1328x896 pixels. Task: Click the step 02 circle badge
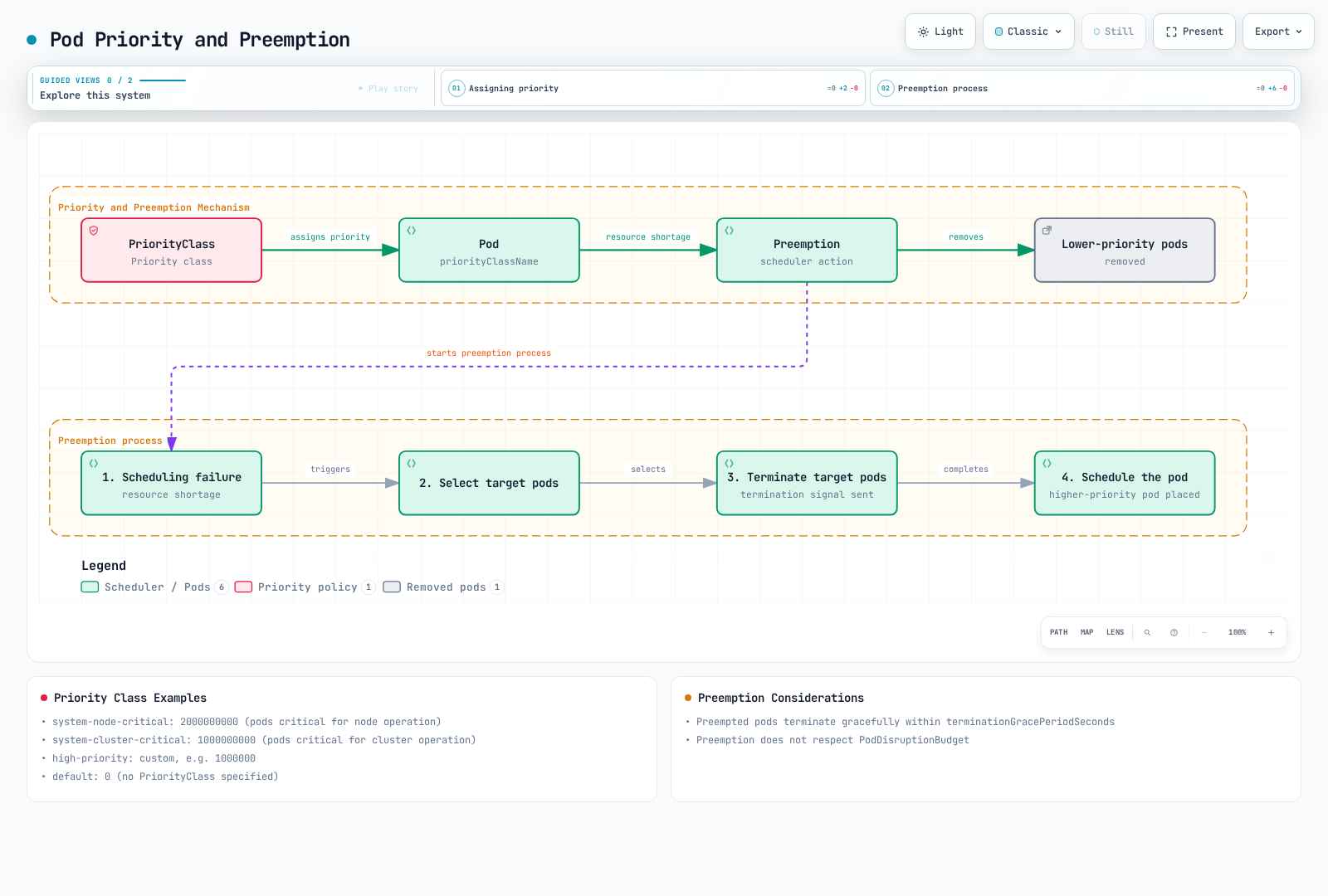click(886, 88)
